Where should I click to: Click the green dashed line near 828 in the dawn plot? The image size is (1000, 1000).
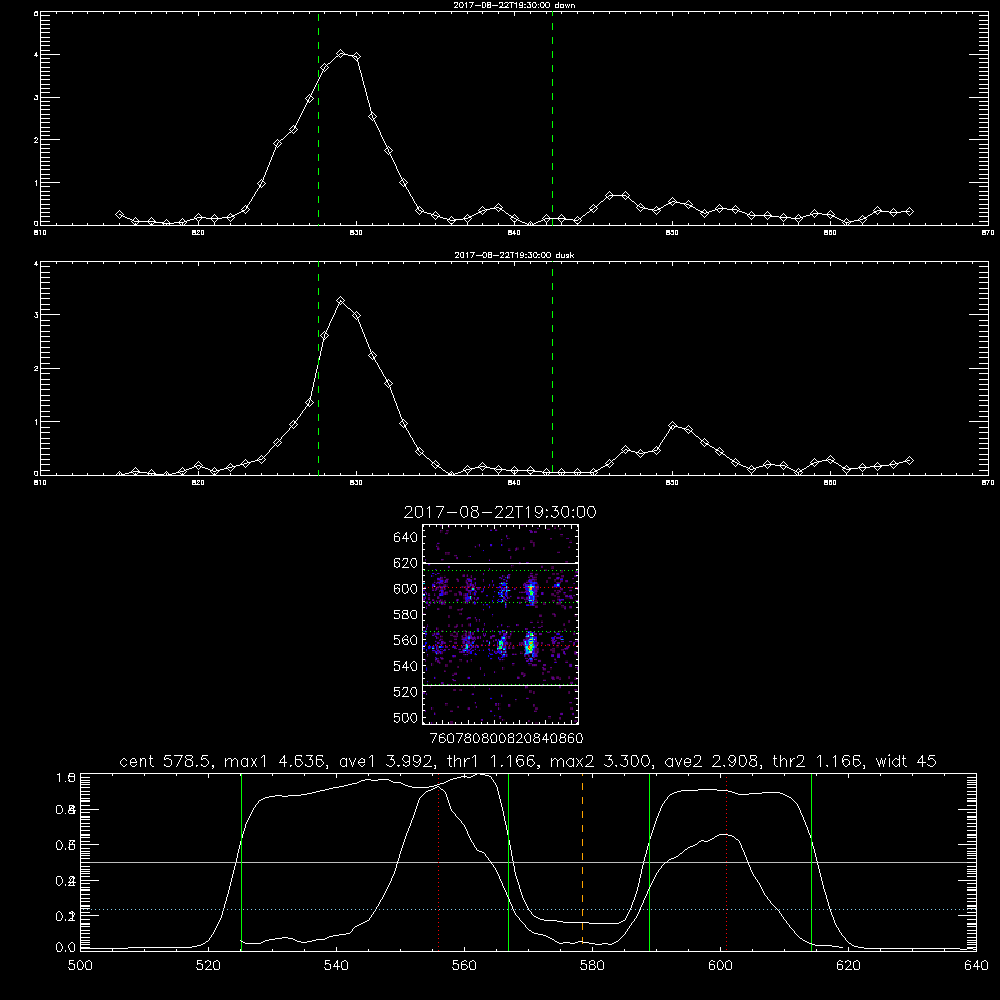coord(318,119)
